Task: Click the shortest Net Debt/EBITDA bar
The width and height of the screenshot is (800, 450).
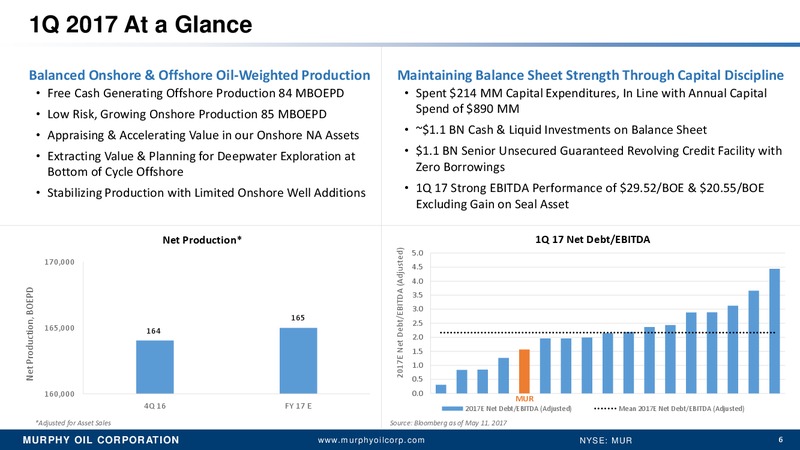Action: point(441,389)
